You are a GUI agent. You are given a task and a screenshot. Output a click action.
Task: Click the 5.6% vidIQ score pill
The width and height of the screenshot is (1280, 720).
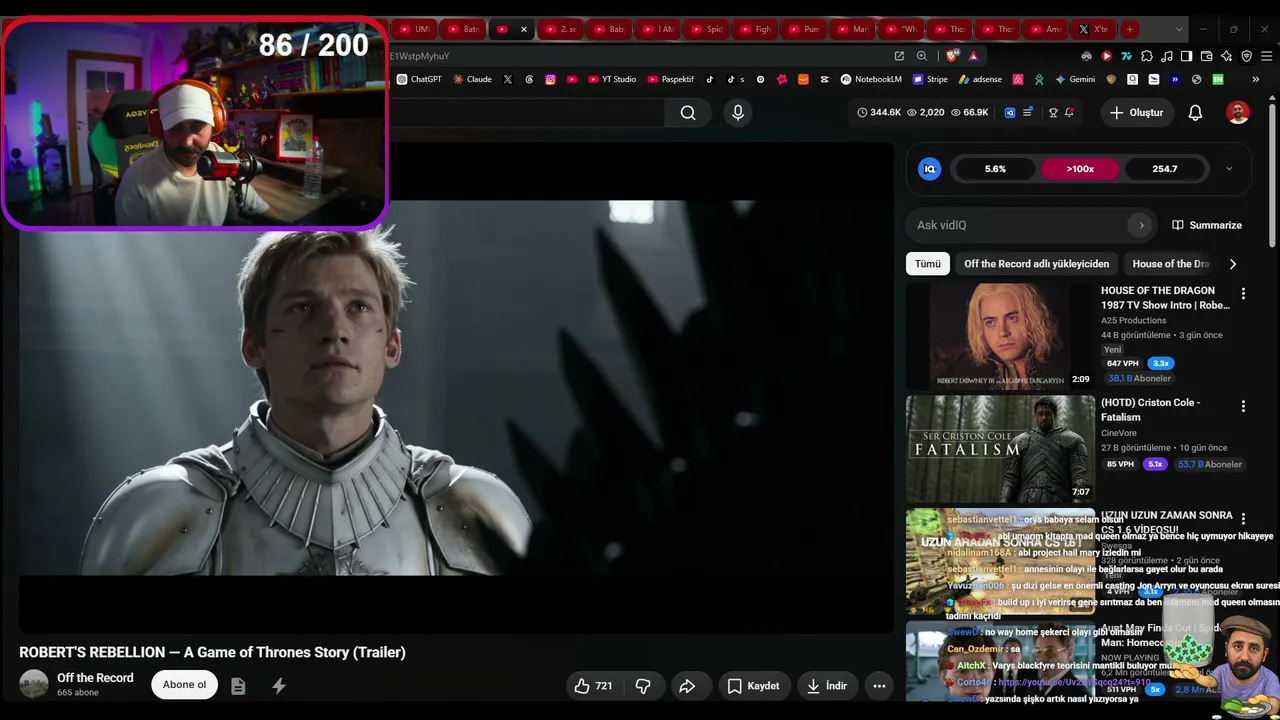coord(995,169)
